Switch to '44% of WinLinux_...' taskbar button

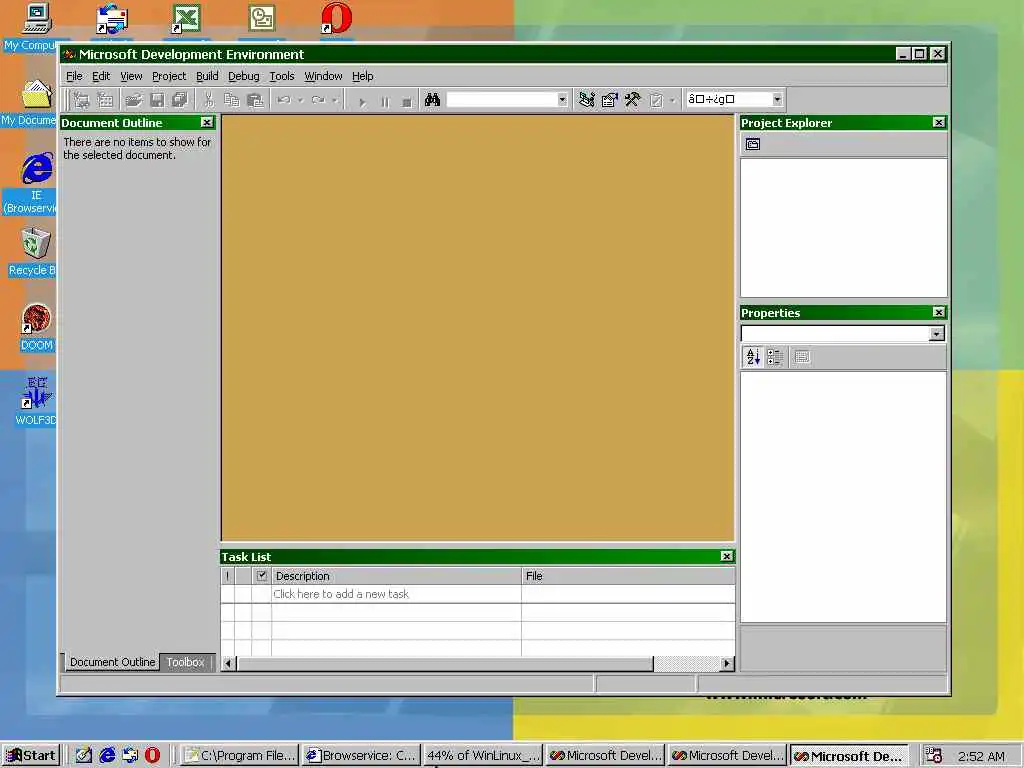pos(483,756)
